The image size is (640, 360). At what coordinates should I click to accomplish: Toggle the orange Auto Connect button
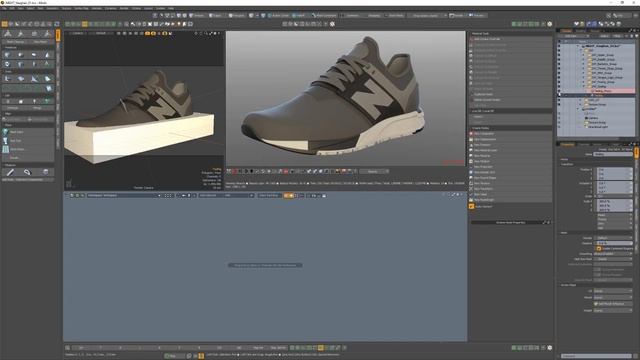[x=471, y=207]
